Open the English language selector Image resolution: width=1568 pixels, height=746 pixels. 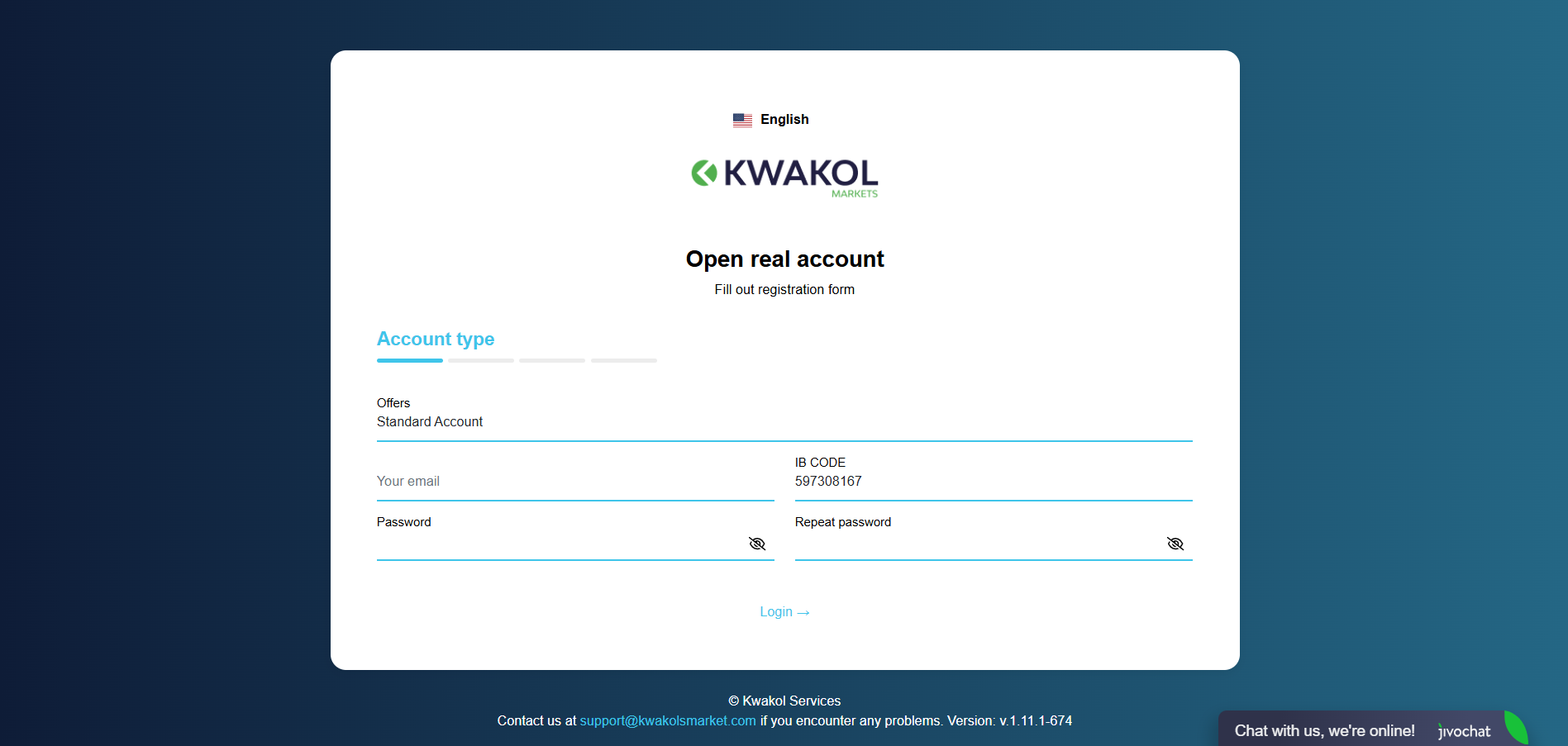click(770, 120)
